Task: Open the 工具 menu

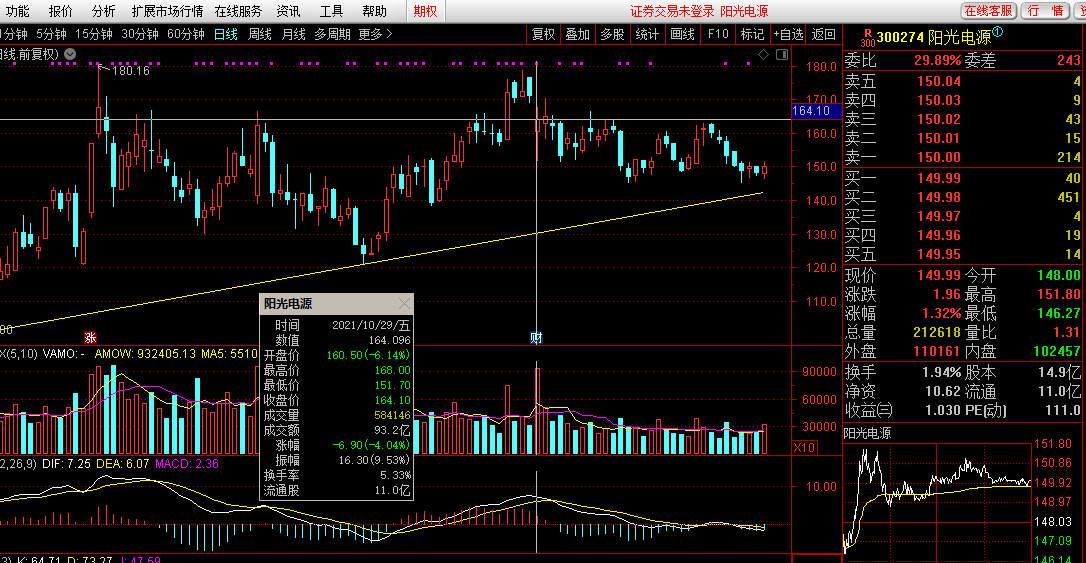Action: pos(331,11)
